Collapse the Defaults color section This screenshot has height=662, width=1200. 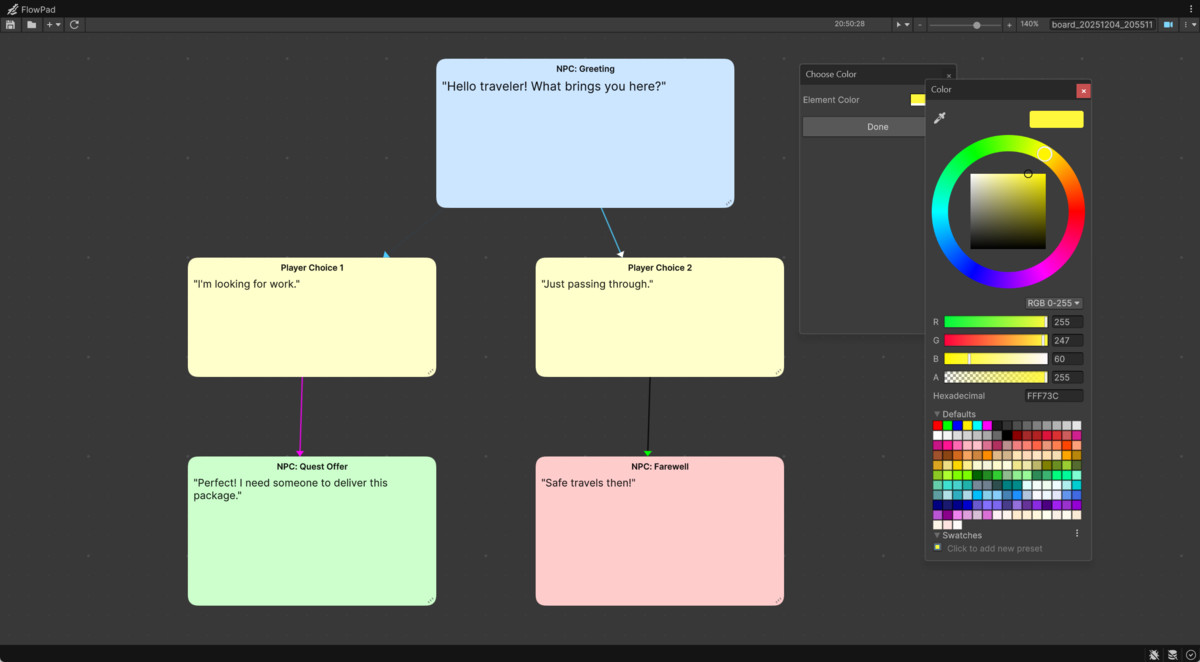point(937,413)
